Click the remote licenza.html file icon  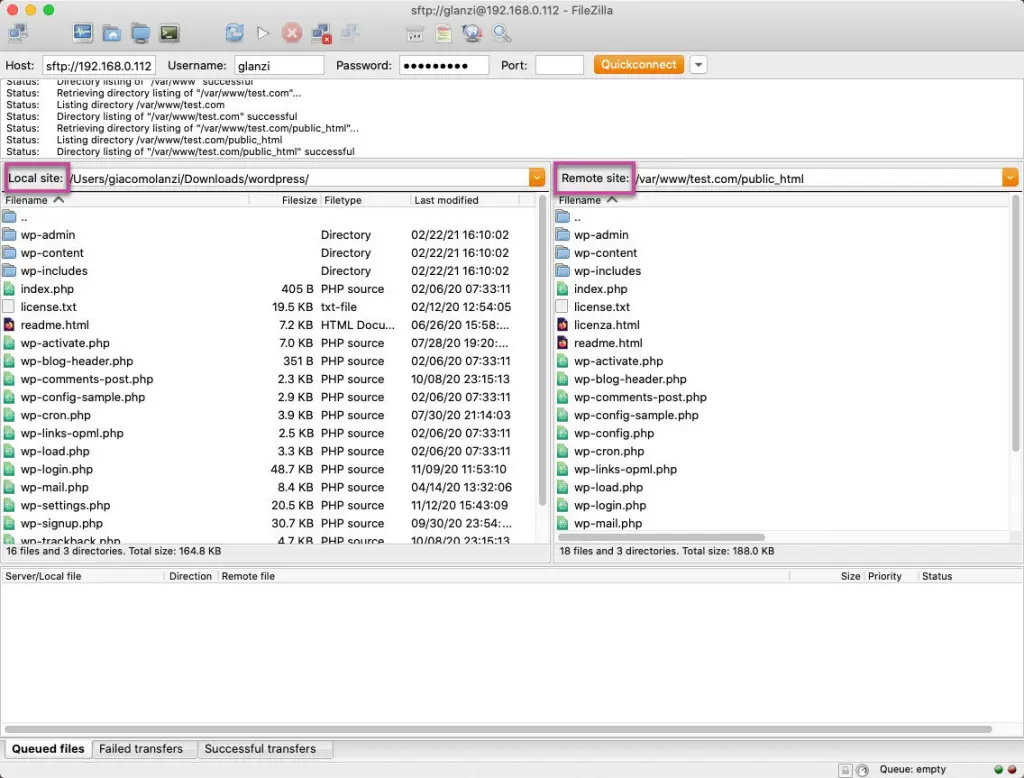point(562,324)
